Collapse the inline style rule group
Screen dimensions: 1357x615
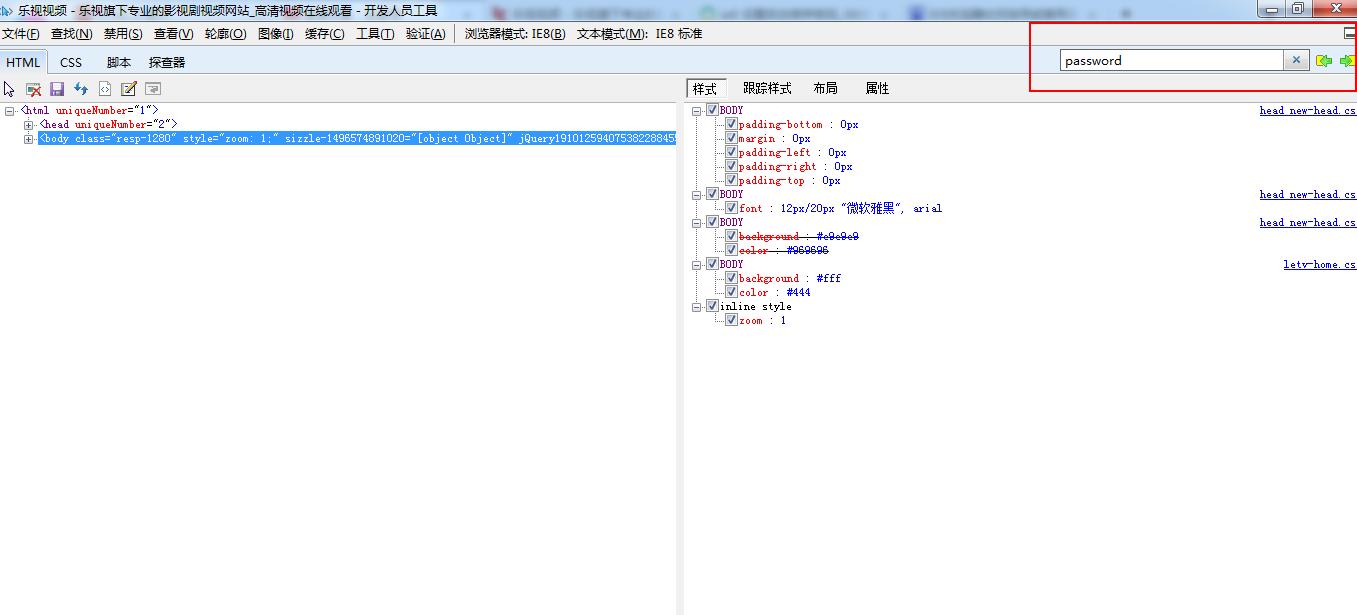pos(697,307)
